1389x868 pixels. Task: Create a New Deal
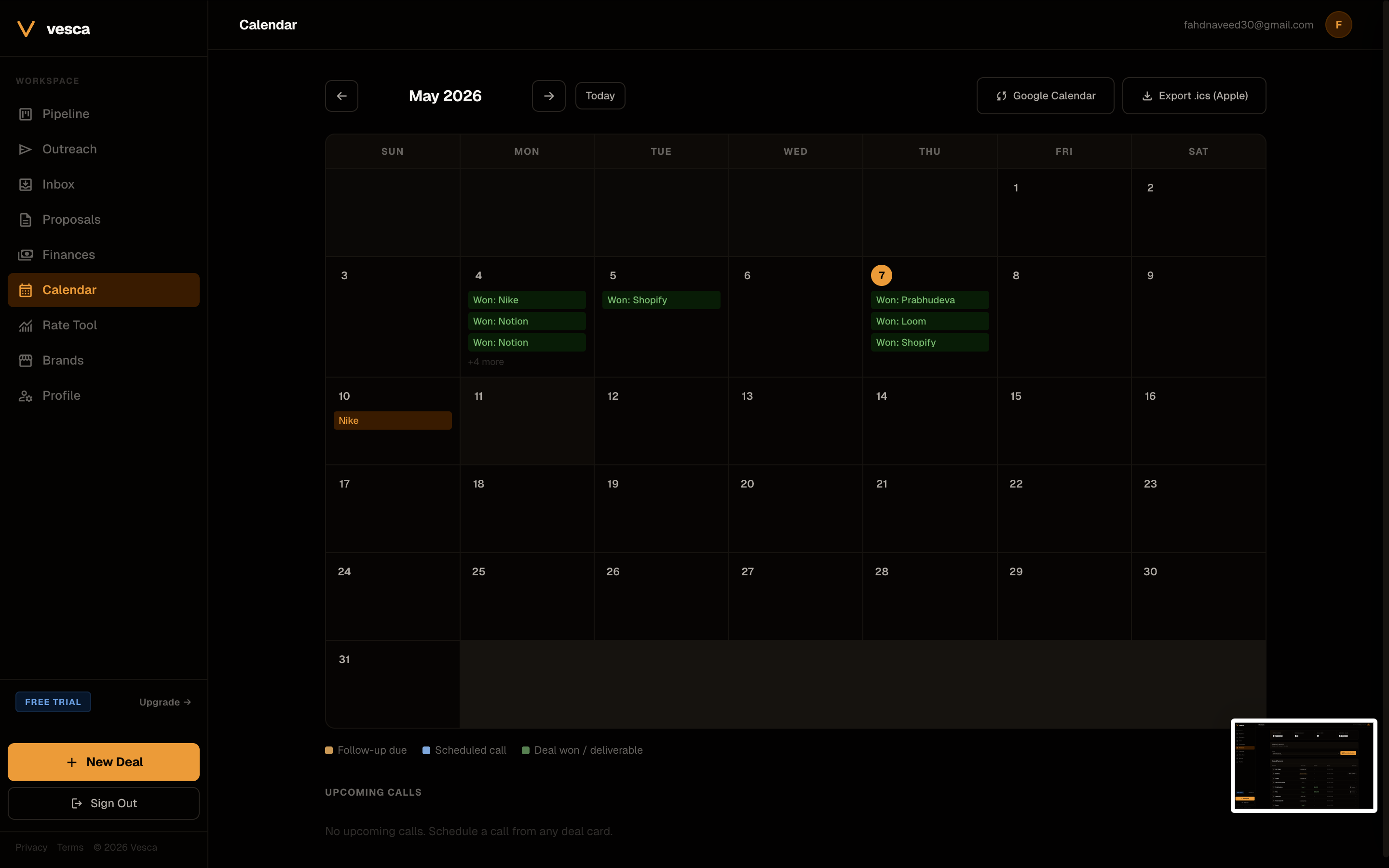tap(103, 762)
